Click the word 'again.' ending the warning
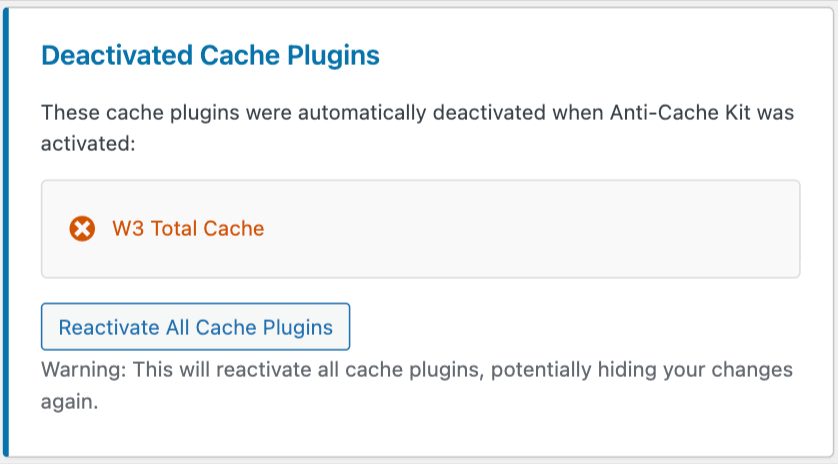The width and height of the screenshot is (838, 464). coord(69,402)
